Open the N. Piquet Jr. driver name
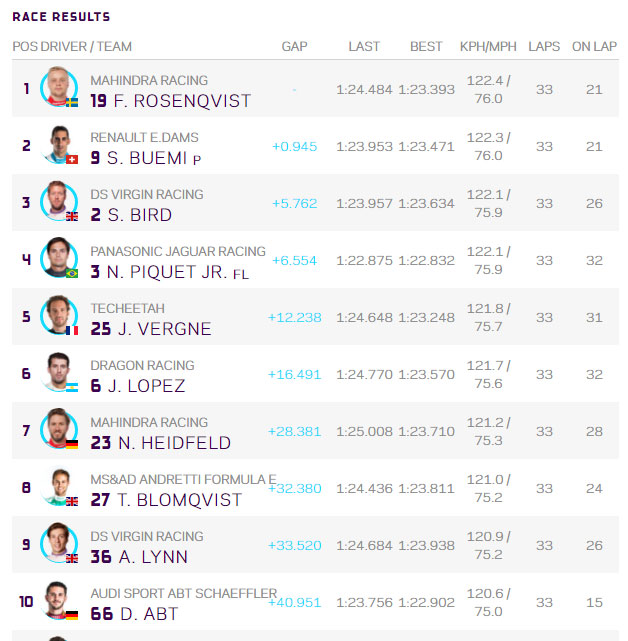 click(167, 272)
